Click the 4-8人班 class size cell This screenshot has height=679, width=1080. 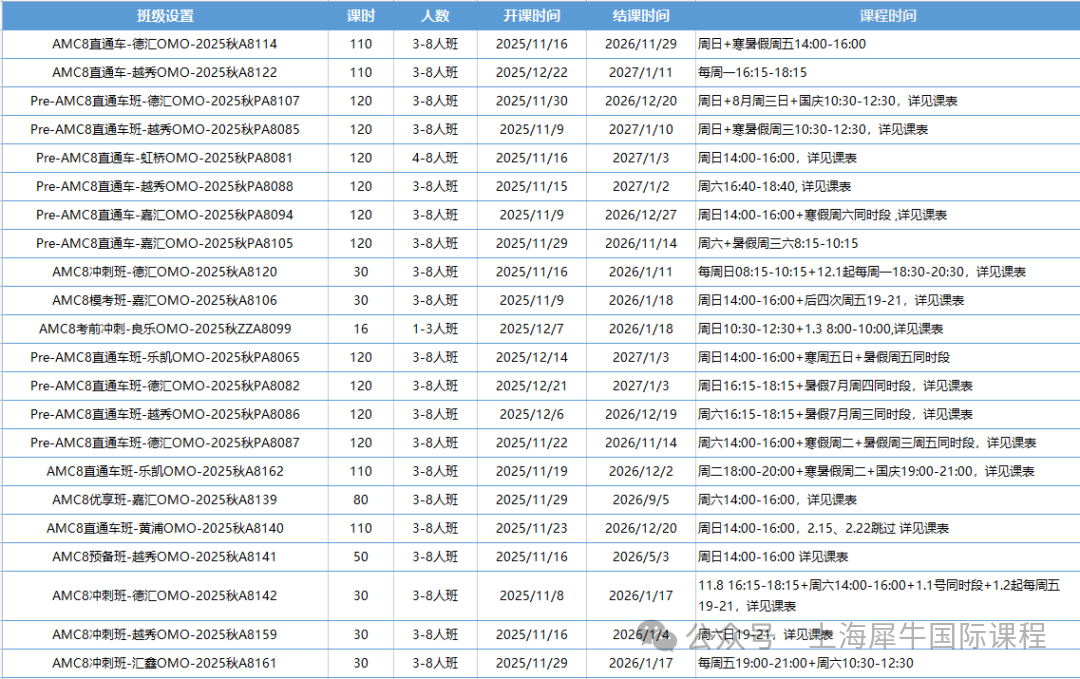click(436, 158)
